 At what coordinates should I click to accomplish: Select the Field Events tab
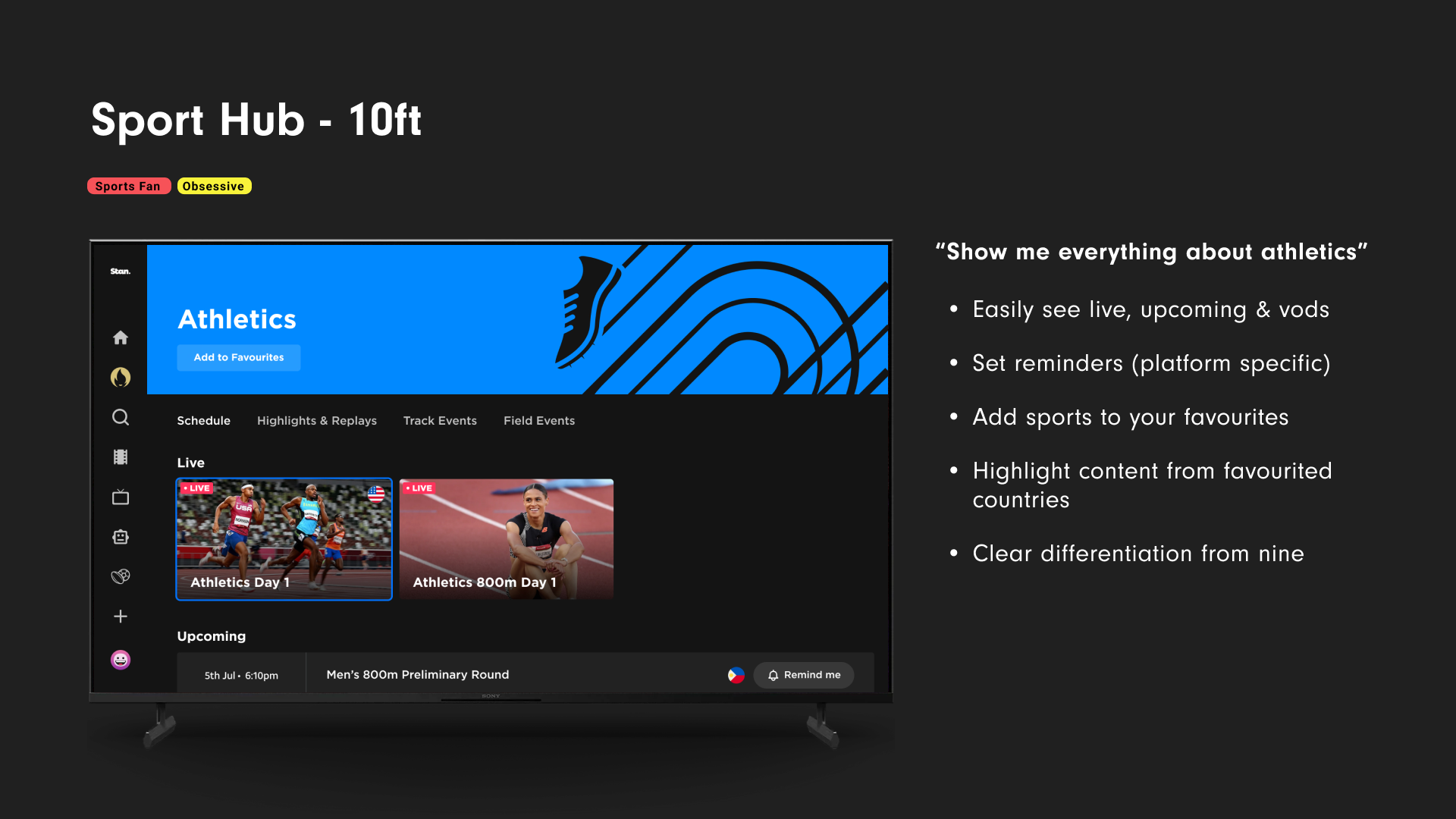click(538, 420)
